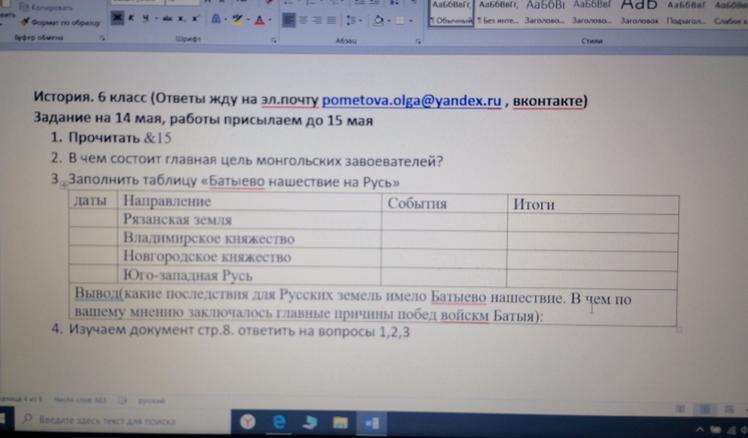This screenshot has width=748, height=438.
Task: Click Copy (Копировать) in clipboard group
Action: 46,7
